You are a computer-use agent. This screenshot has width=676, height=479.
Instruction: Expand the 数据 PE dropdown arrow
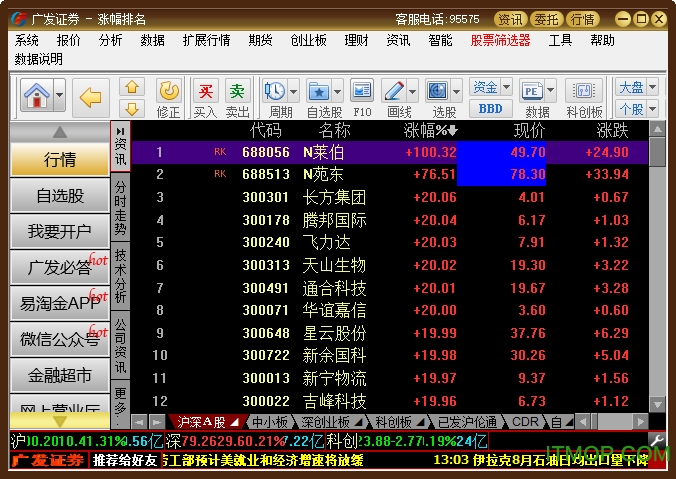551,91
